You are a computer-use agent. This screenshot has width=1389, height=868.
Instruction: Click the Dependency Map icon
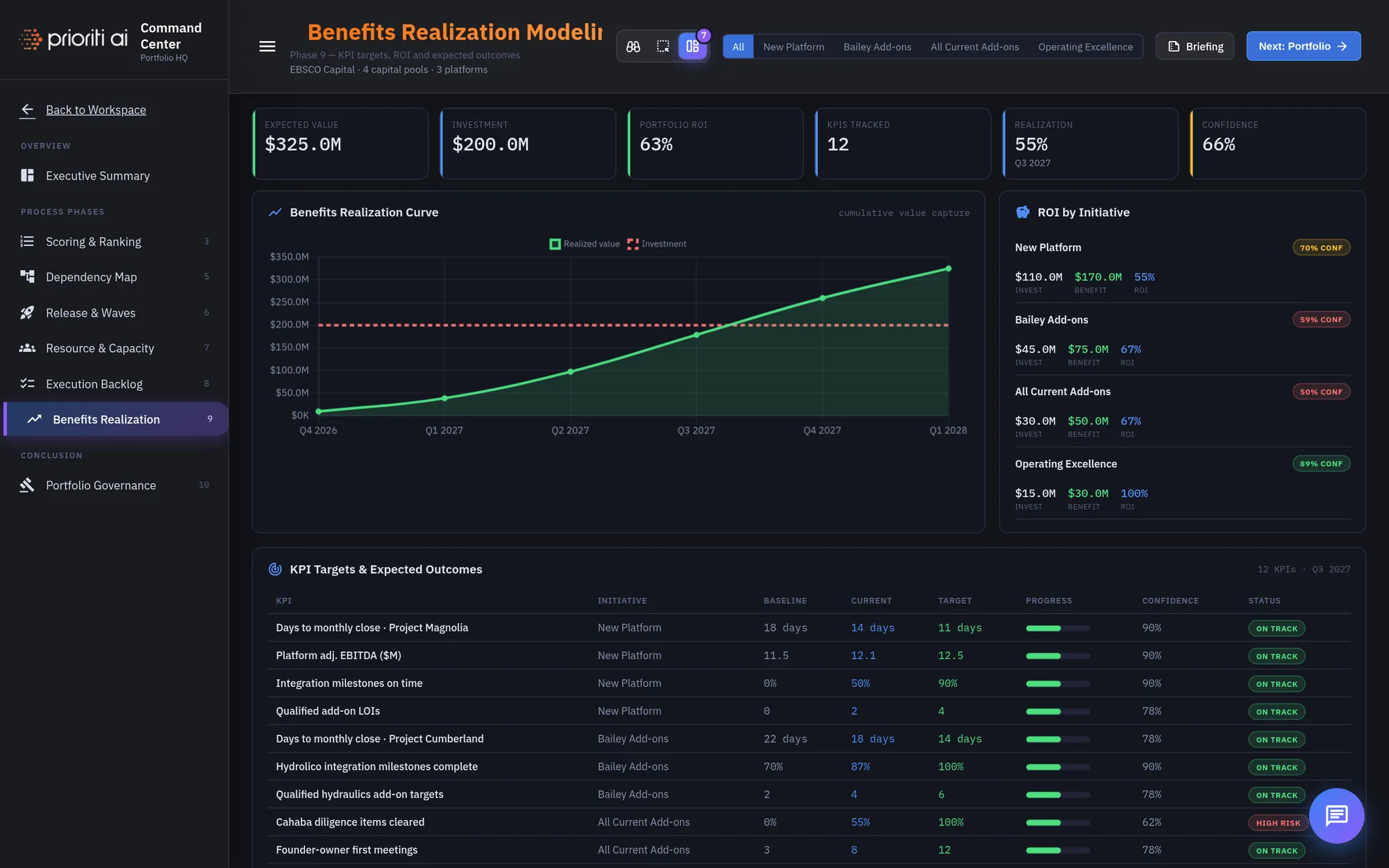tap(28, 277)
